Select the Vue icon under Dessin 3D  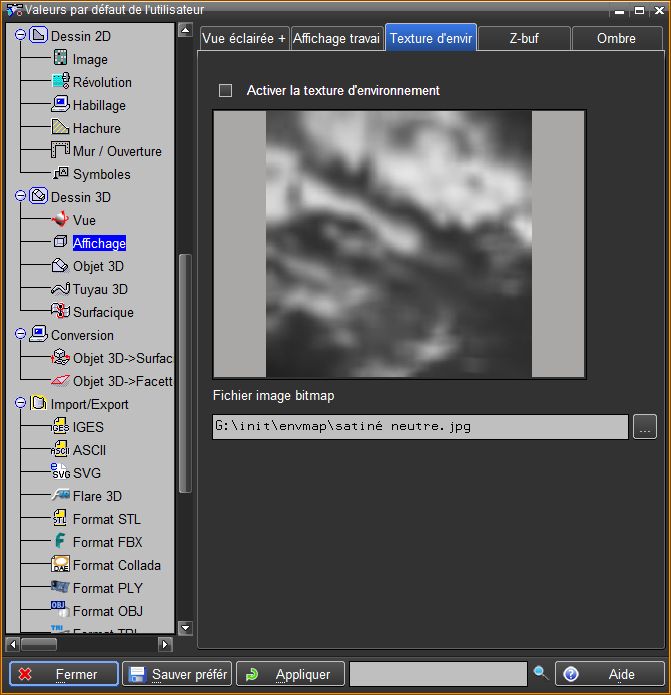pos(60,220)
